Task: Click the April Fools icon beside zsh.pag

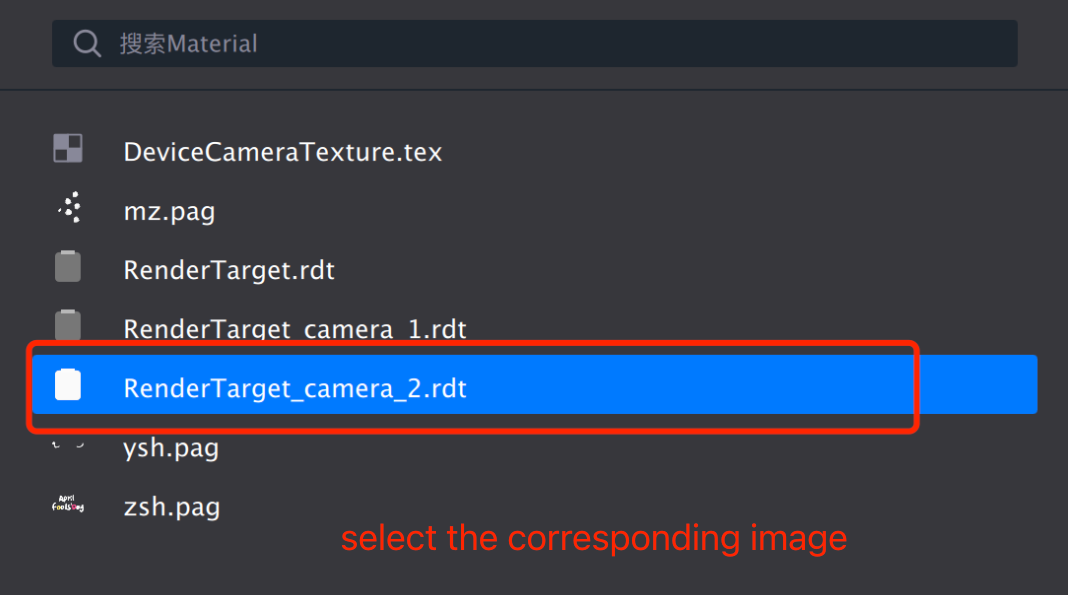Action: pyautogui.click(x=68, y=505)
